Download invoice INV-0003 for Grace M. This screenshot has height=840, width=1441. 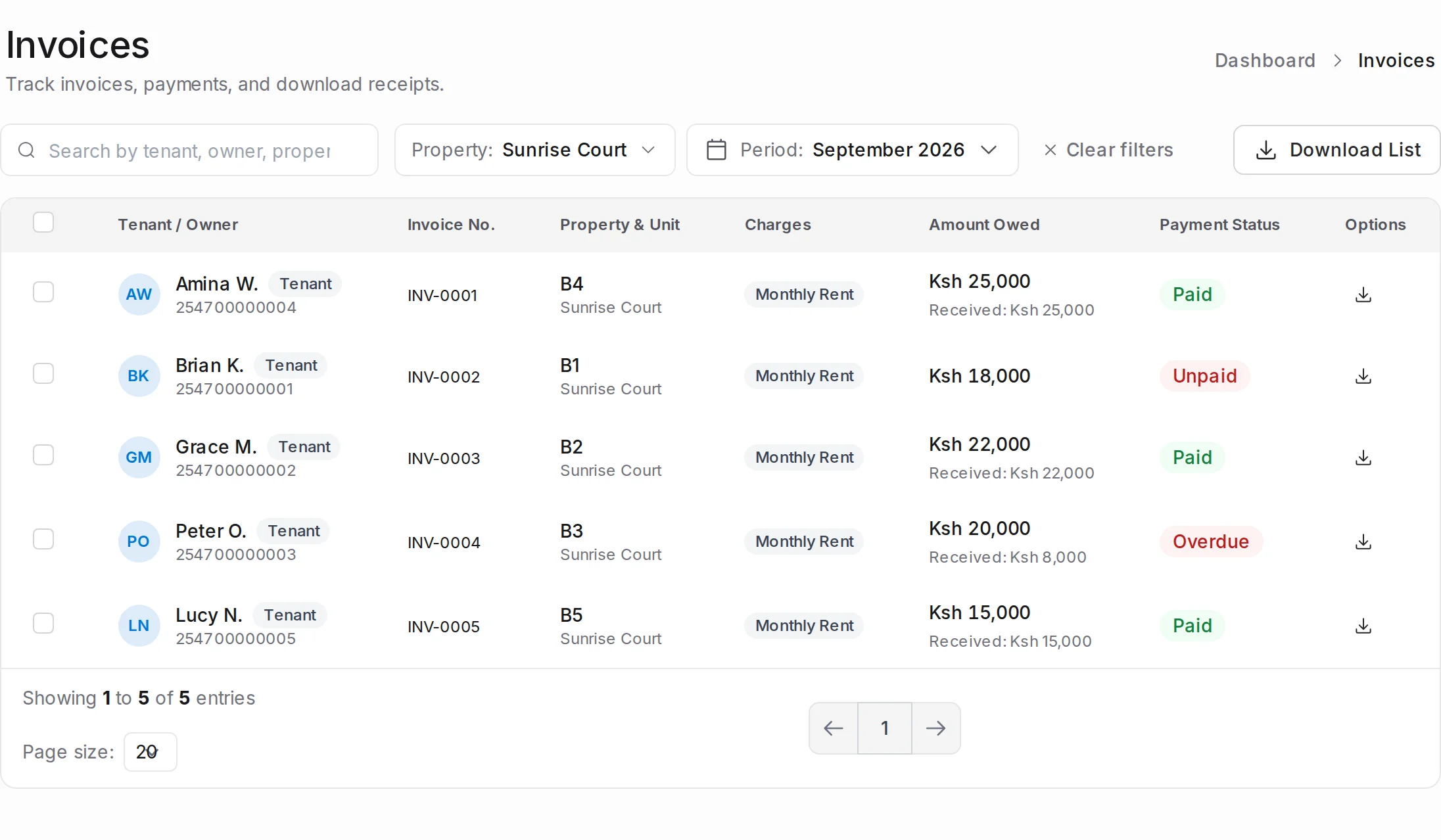point(1363,457)
